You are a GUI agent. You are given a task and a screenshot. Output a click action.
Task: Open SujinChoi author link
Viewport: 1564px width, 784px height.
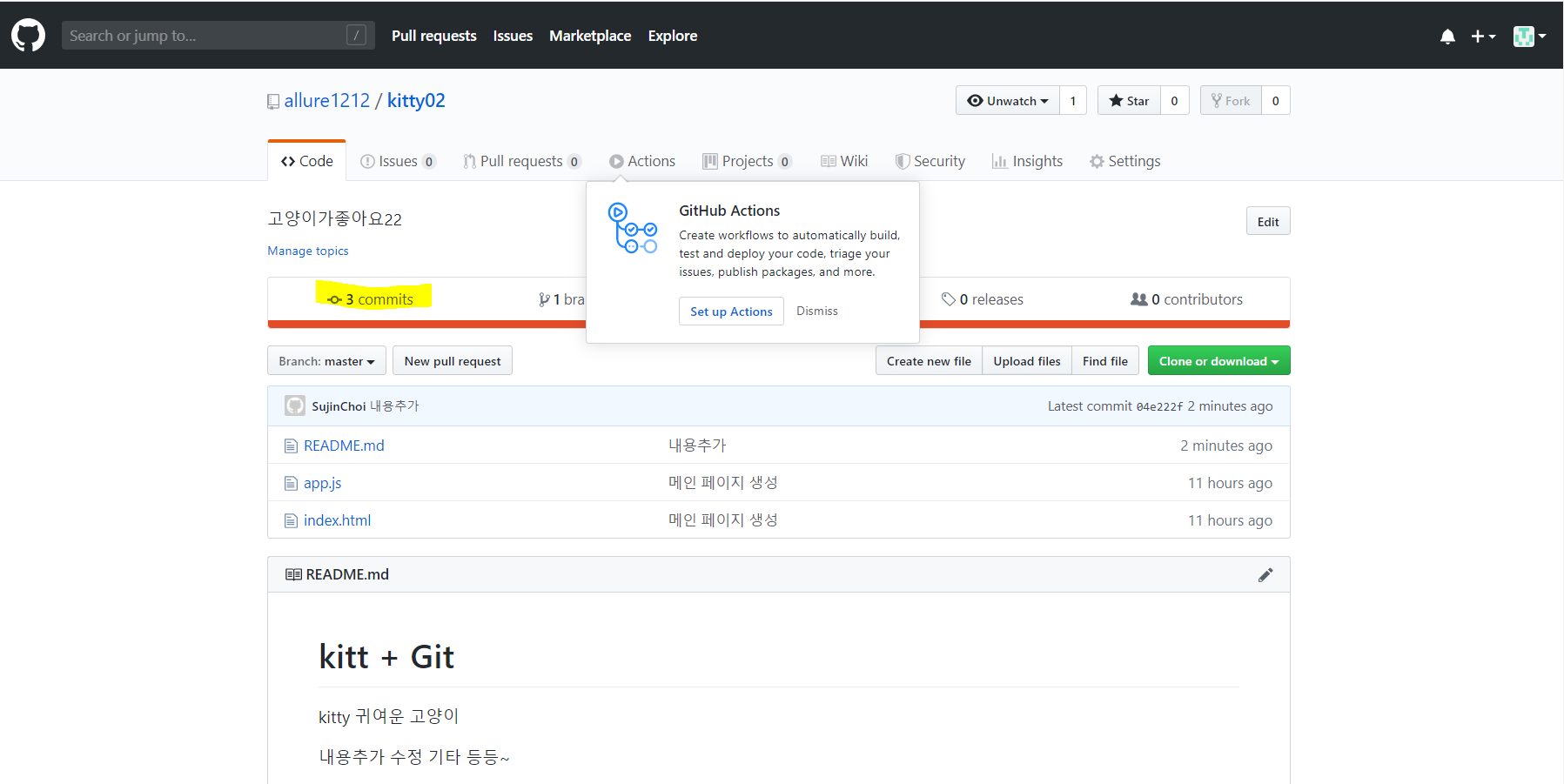[339, 406]
